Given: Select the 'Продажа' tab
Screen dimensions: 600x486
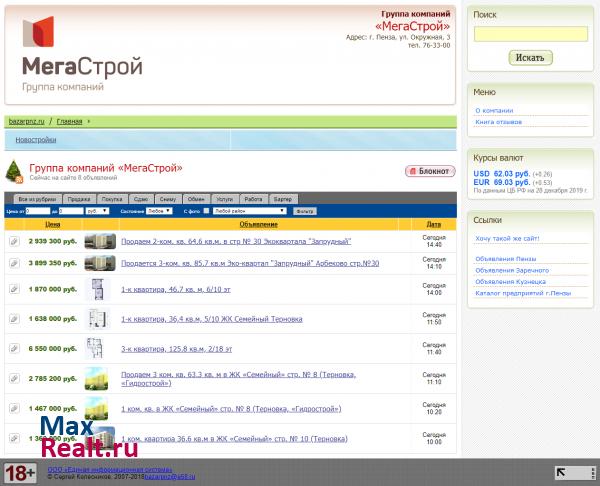Looking at the screenshot, I should pos(79,199).
